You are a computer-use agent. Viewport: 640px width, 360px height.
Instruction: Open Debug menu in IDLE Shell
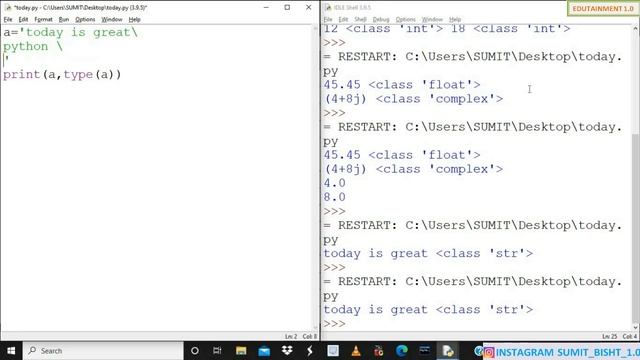[x=381, y=19]
